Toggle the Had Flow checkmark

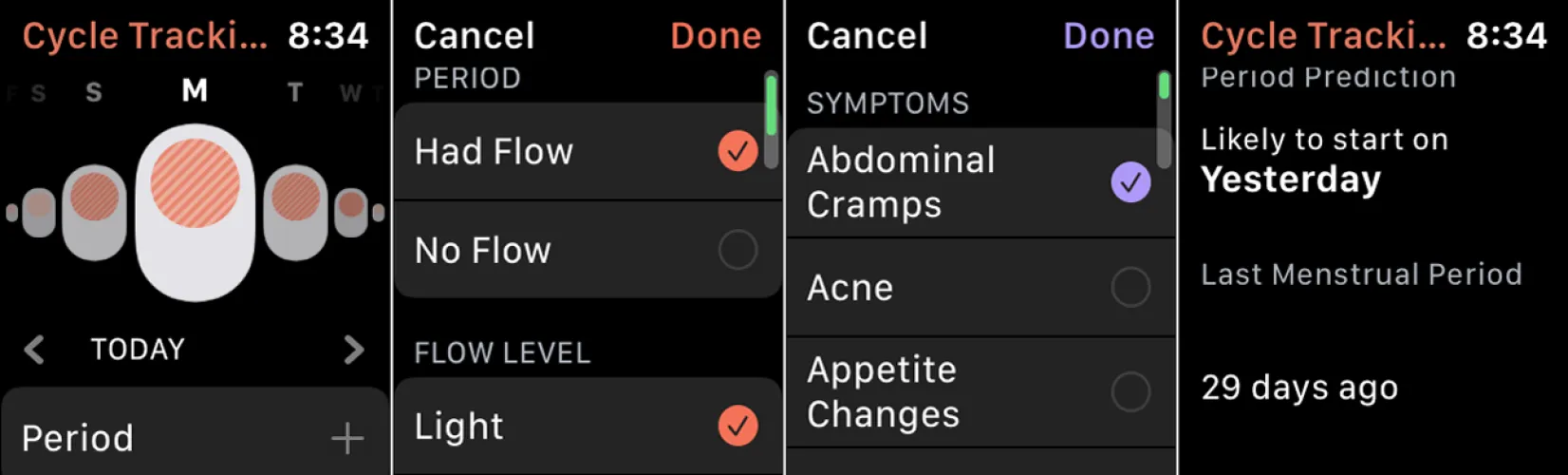tap(737, 151)
